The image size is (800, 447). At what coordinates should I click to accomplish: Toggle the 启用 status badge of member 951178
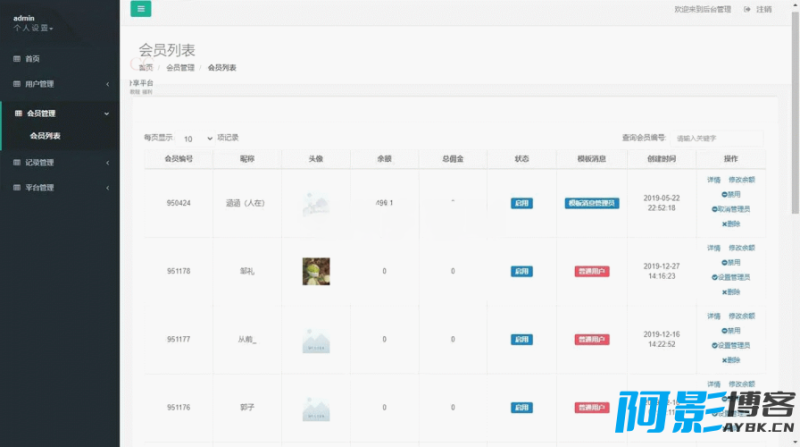click(x=521, y=271)
